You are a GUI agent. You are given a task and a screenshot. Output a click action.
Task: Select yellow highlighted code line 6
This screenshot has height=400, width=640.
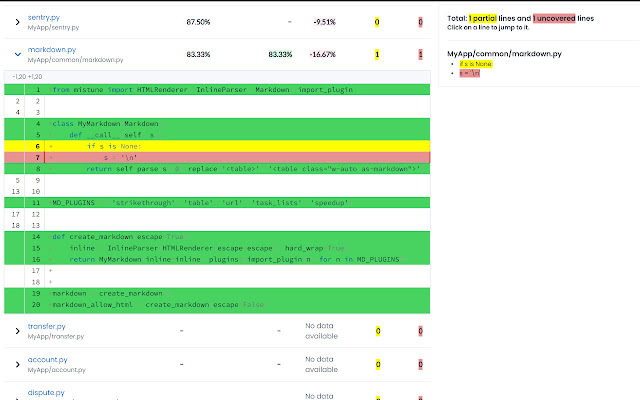pyautogui.click(x=217, y=146)
